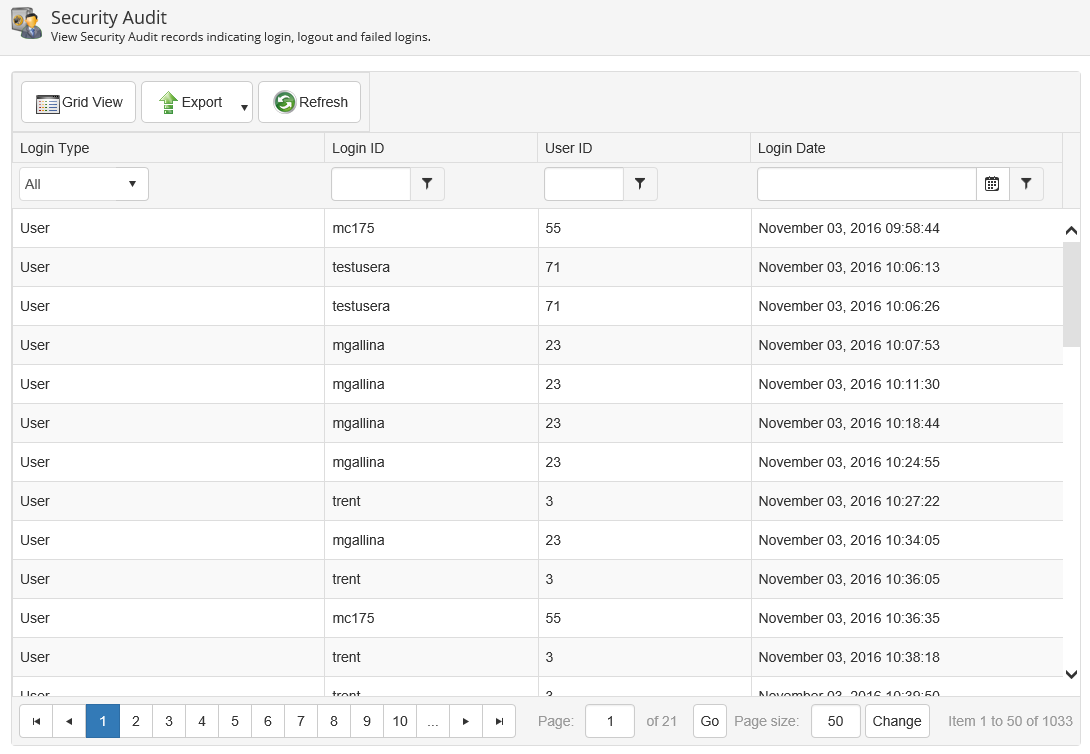Switch to Grid View
The image size is (1090, 754).
[x=79, y=102]
